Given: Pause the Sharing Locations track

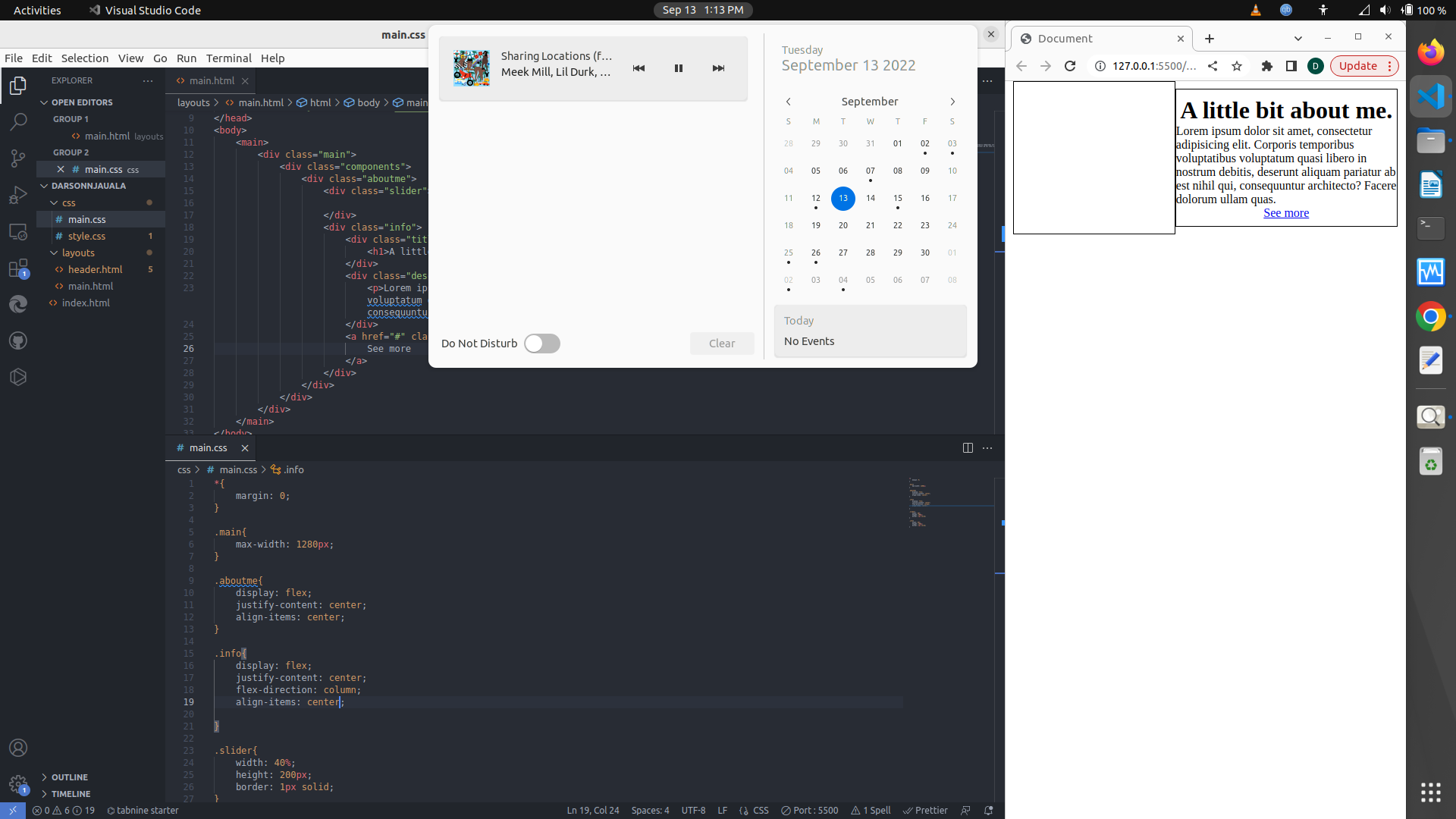Looking at the screenshot, I should [679, 68].
